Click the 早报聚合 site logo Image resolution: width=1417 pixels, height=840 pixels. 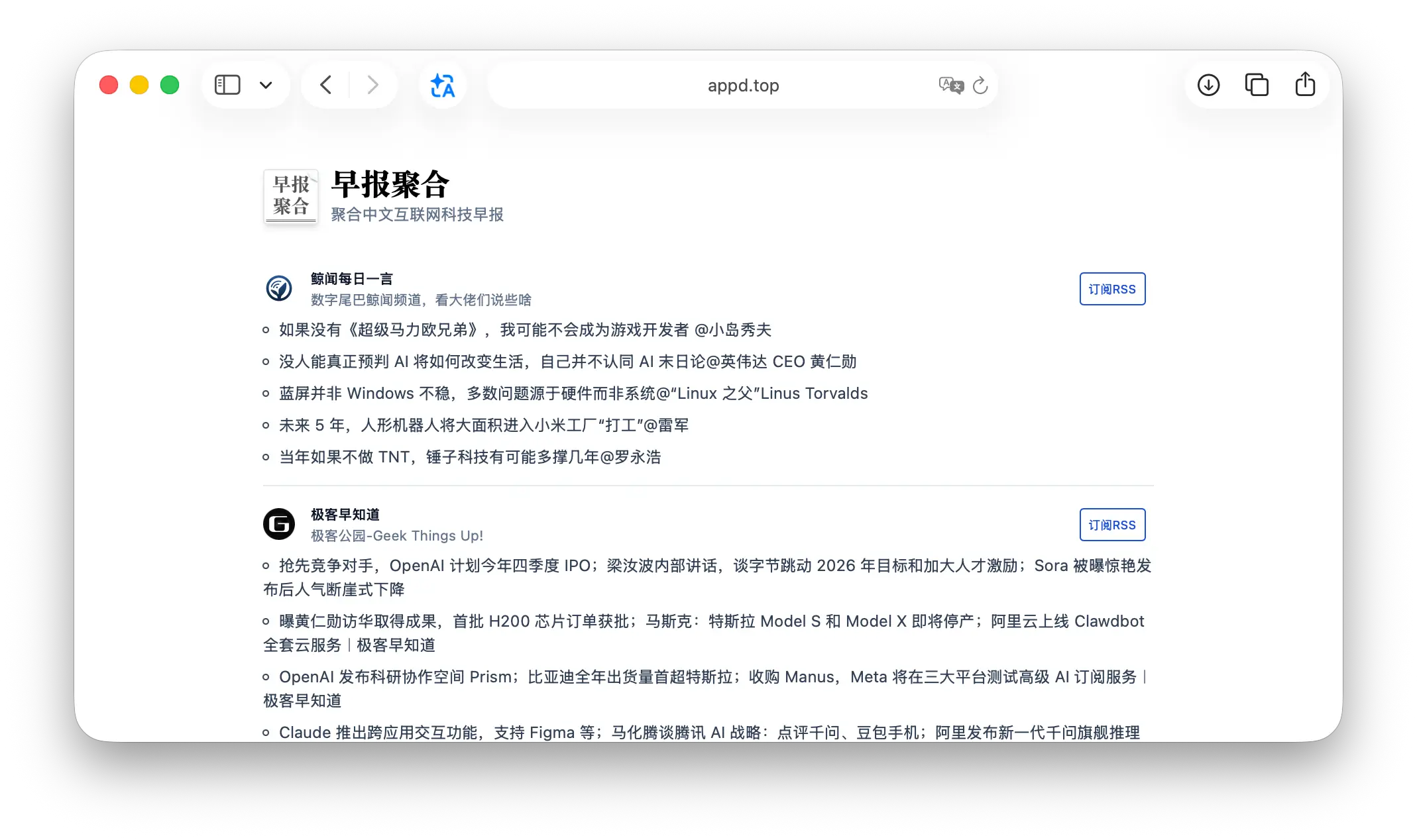(x=291, y=196)
